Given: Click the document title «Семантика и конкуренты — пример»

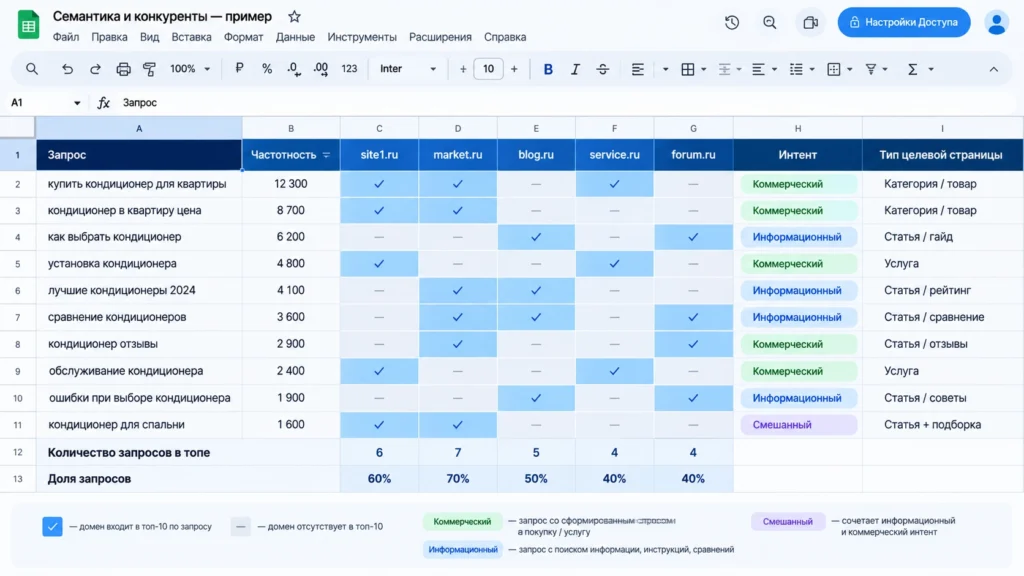Looking at the screenshot, I should pos(162,16).
